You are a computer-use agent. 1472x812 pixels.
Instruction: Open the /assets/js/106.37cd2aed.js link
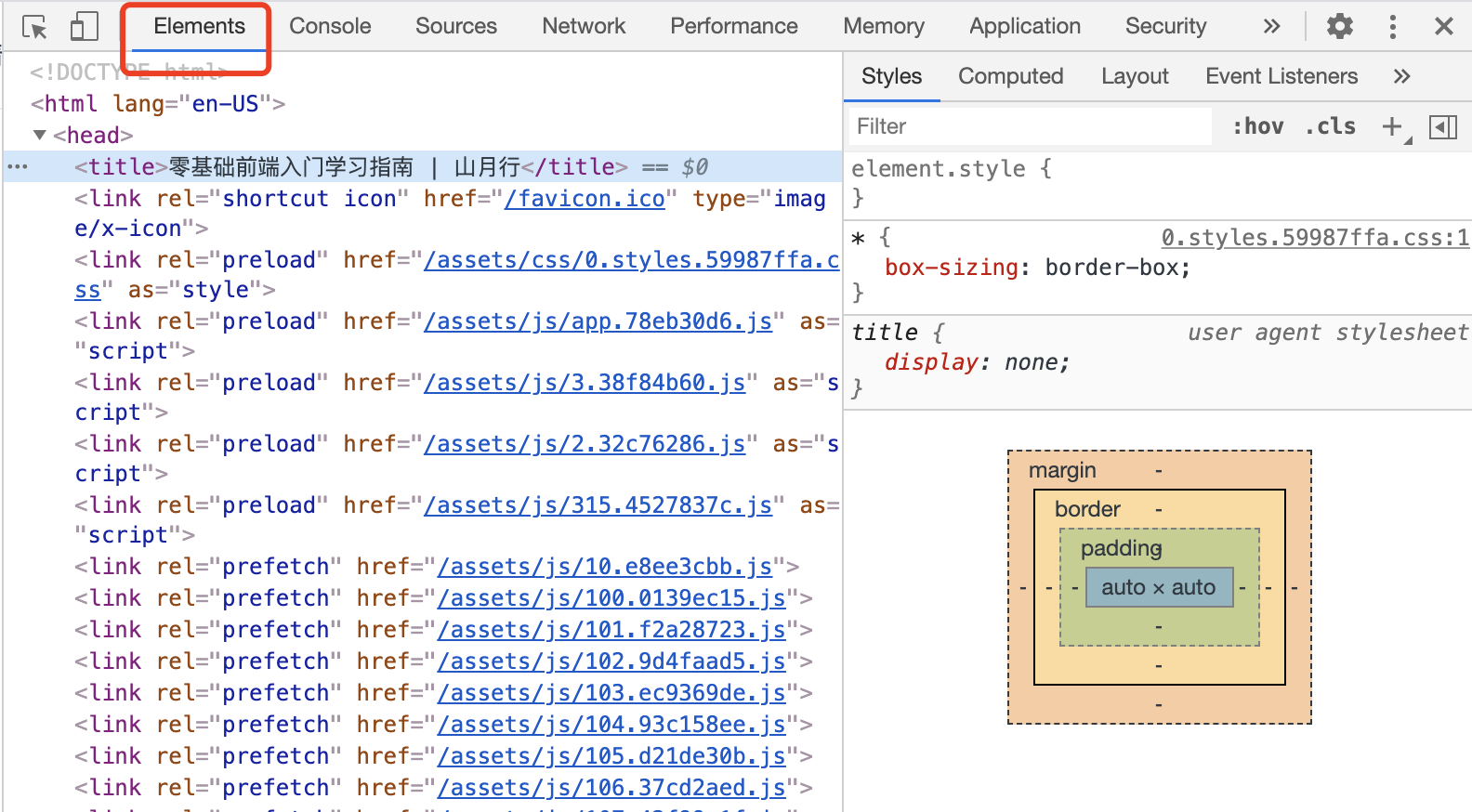(x=611, y=788)
